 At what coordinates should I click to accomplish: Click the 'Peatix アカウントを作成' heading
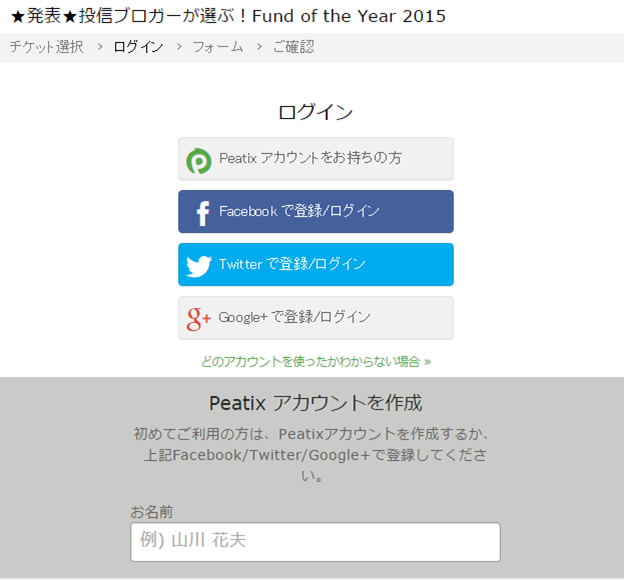(x=315, y=403)
